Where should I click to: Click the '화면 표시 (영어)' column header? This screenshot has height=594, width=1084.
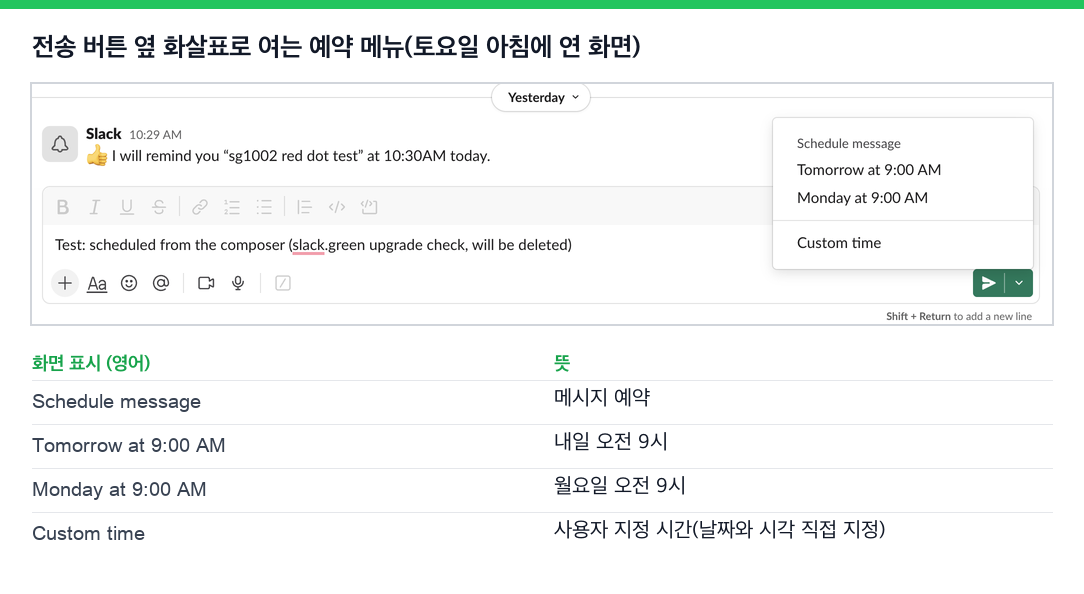coord(91,362)
